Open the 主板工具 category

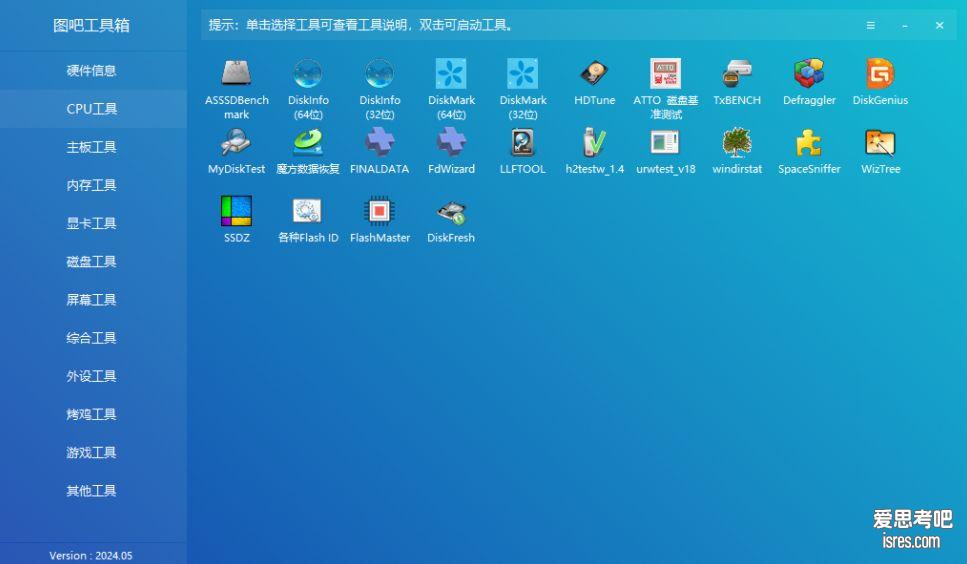click(x=93, y=147)
